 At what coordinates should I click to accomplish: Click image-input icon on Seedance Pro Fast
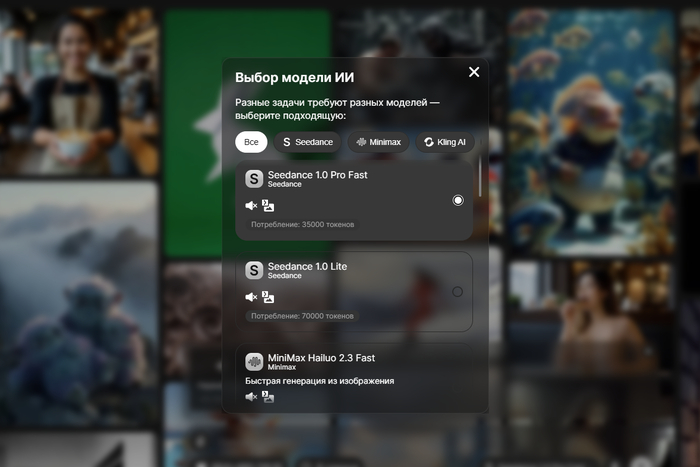pos(268,206)
